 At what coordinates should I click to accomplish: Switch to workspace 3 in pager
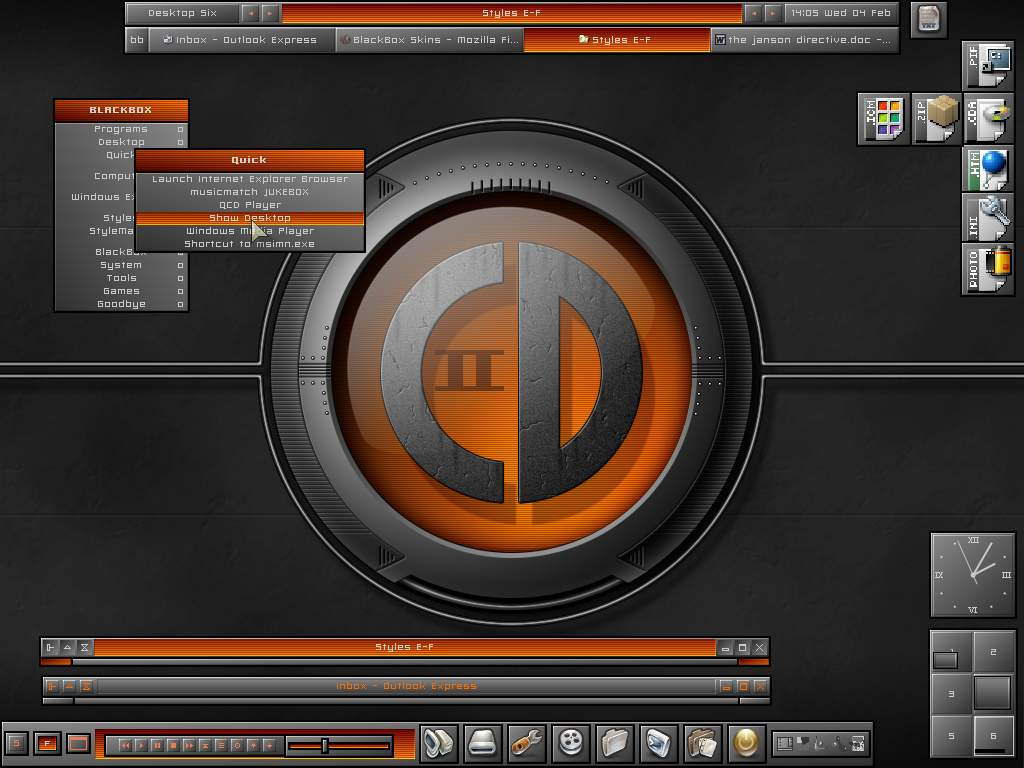click(952, 694)
